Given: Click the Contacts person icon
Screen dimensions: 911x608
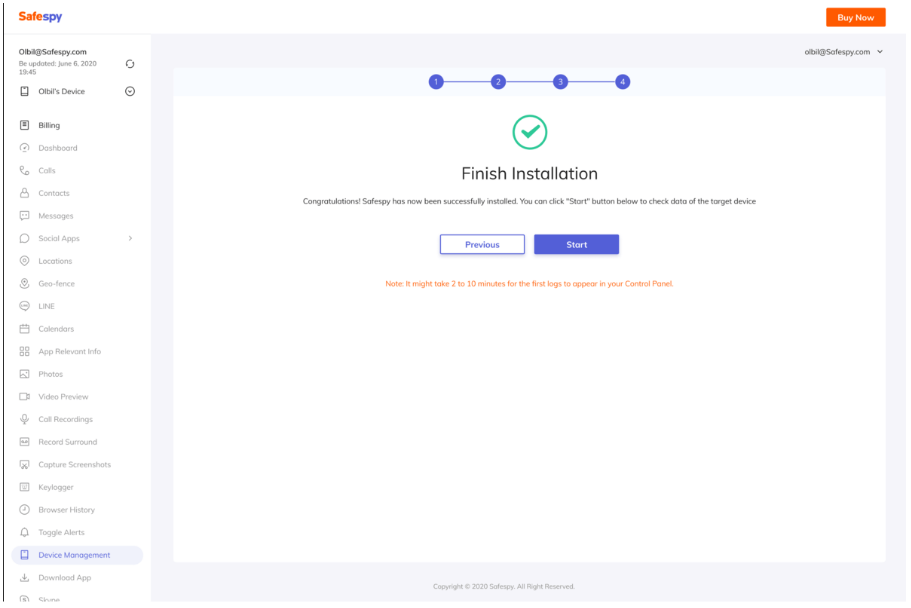Looking at the screenshot, I should (x=24, y=193).
